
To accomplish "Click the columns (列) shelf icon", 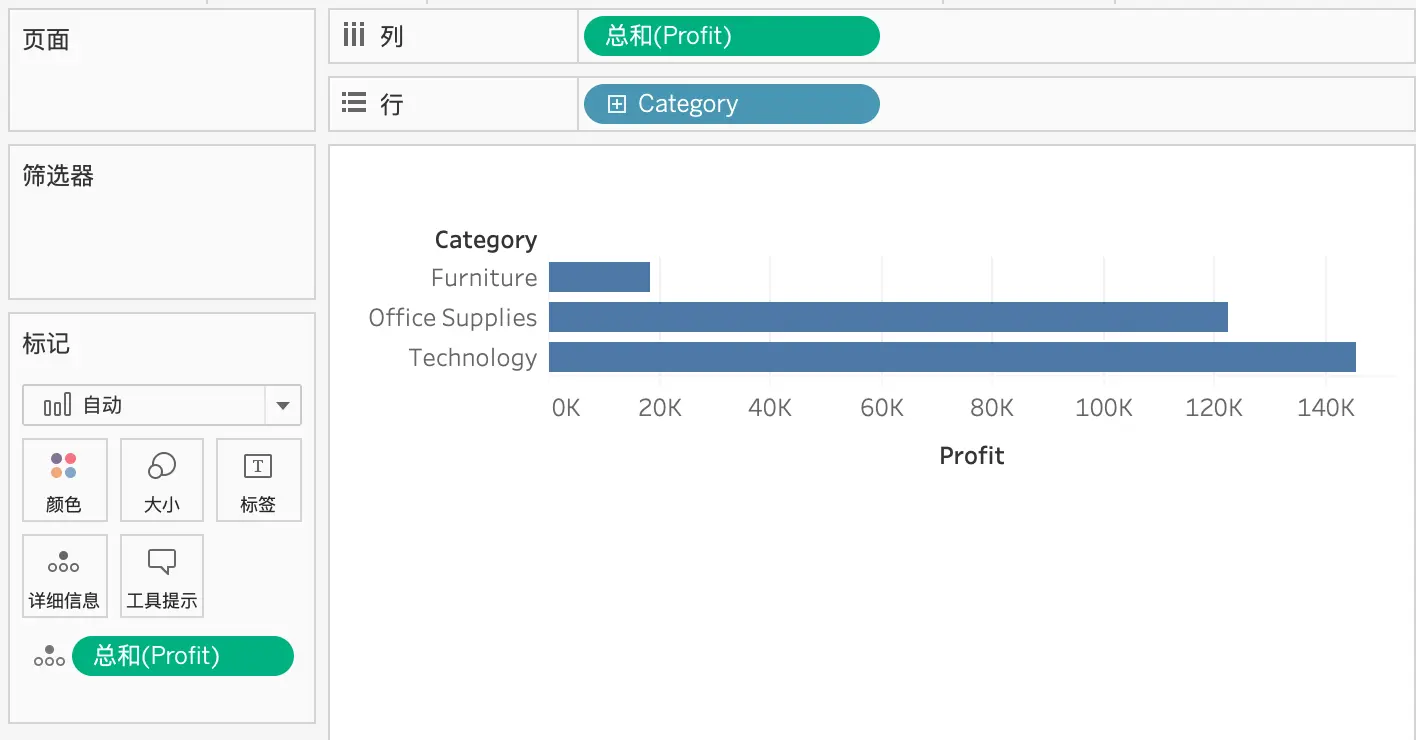I will coord(354,36).
